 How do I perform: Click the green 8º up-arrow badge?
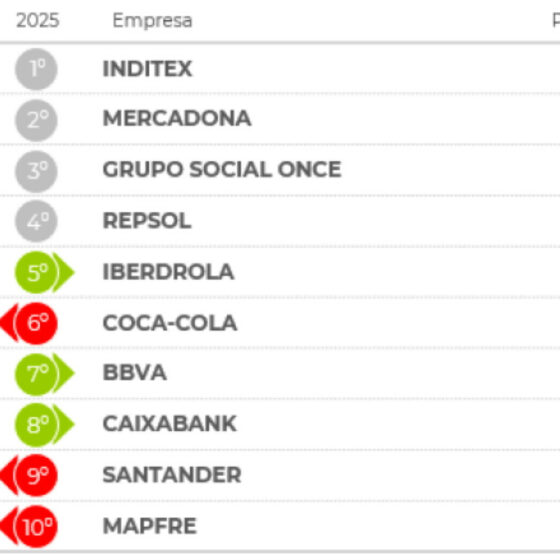point(44,425)
